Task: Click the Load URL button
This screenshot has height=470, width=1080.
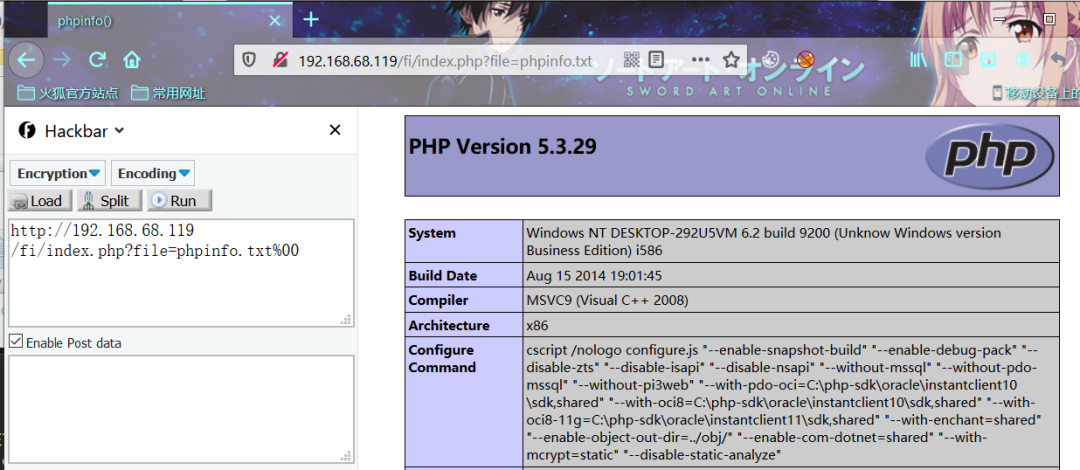Action: (39, 201)
